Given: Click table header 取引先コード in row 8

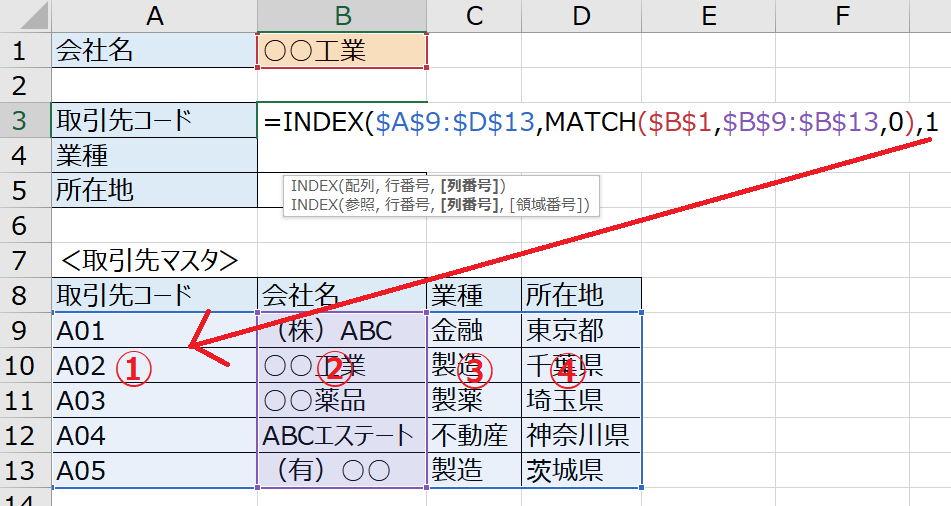Looking at the screenshot, I should point(155,295).
